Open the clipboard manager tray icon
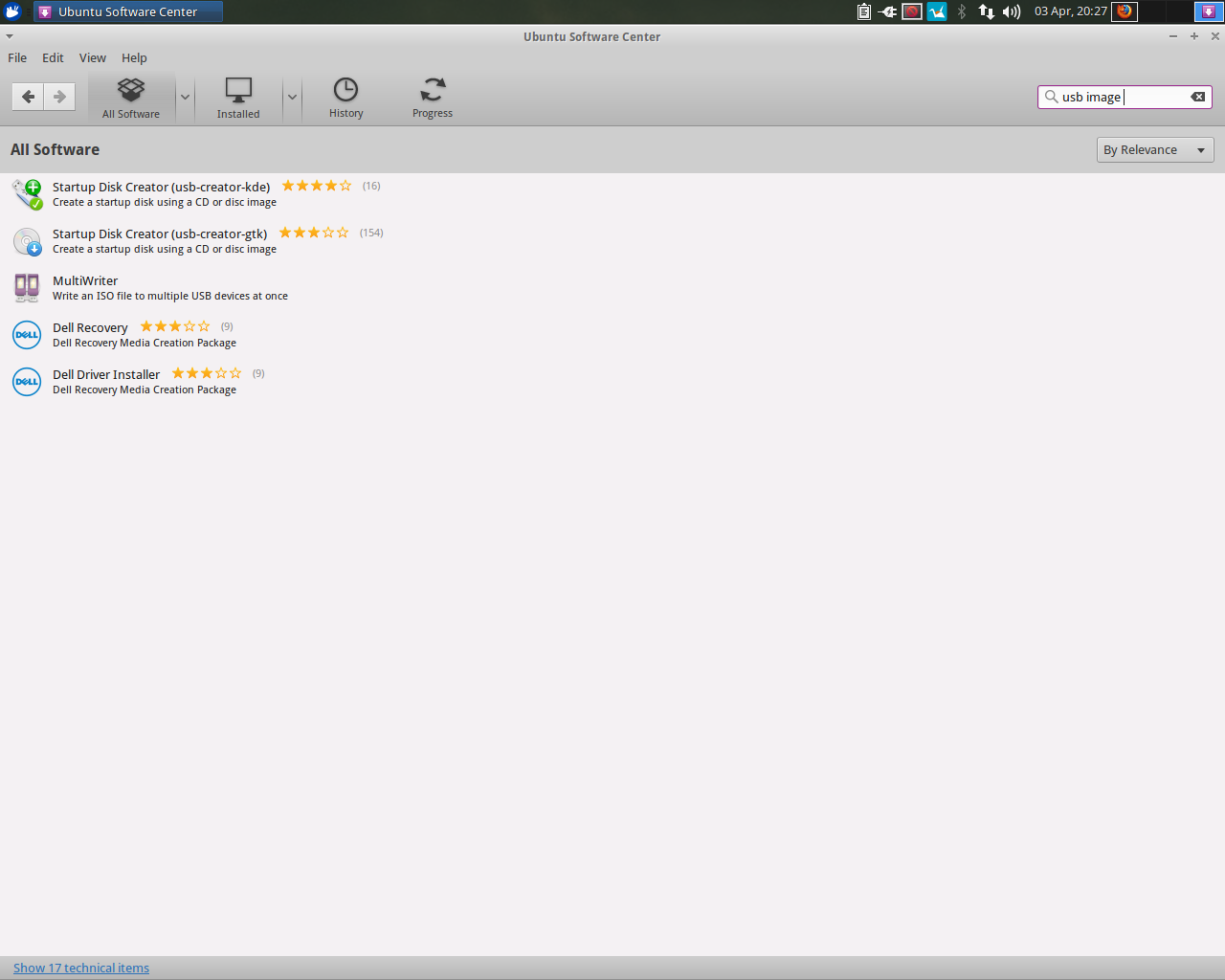The image size is (1225, 980). coord(863,11)
